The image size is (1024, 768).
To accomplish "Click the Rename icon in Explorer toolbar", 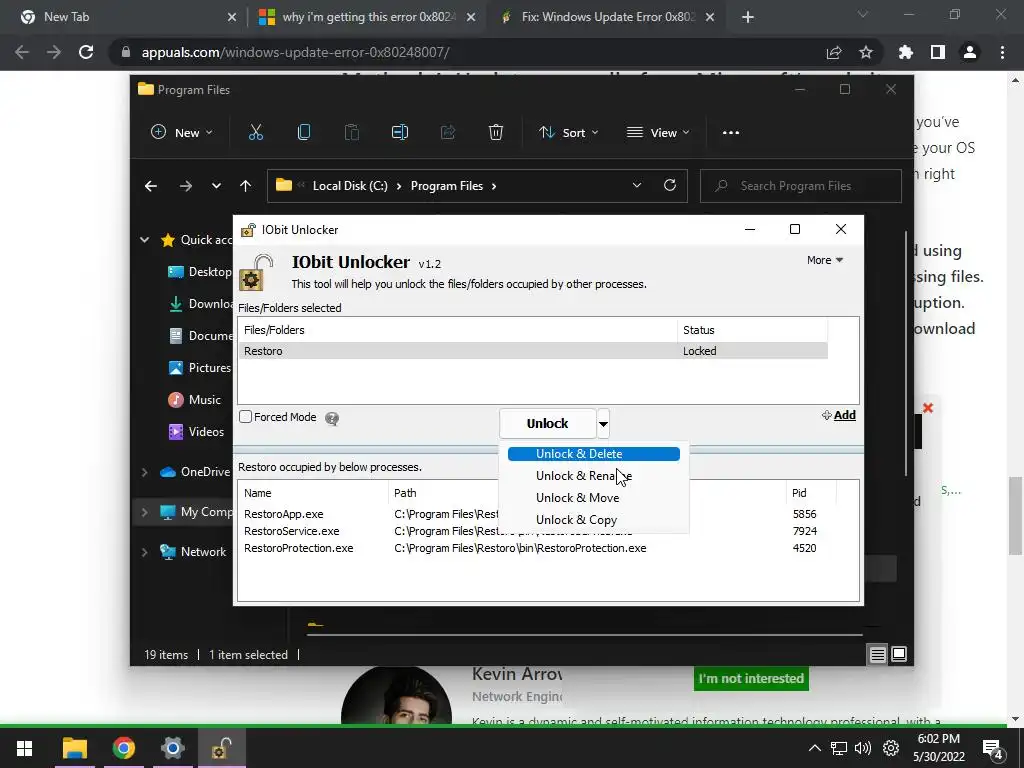I will pos(400,133).
